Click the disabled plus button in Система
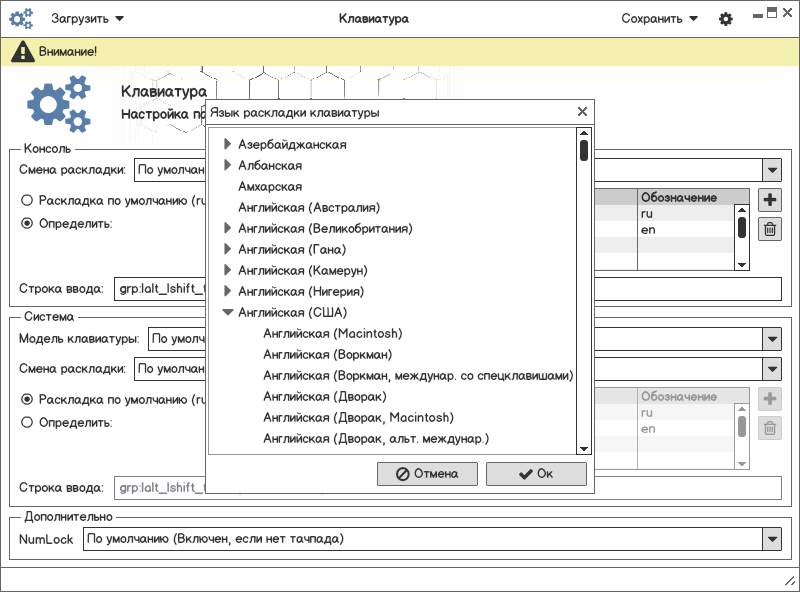The width and height of the screenshot is (800, 592). pyautogui.click(x=769, y=399)
